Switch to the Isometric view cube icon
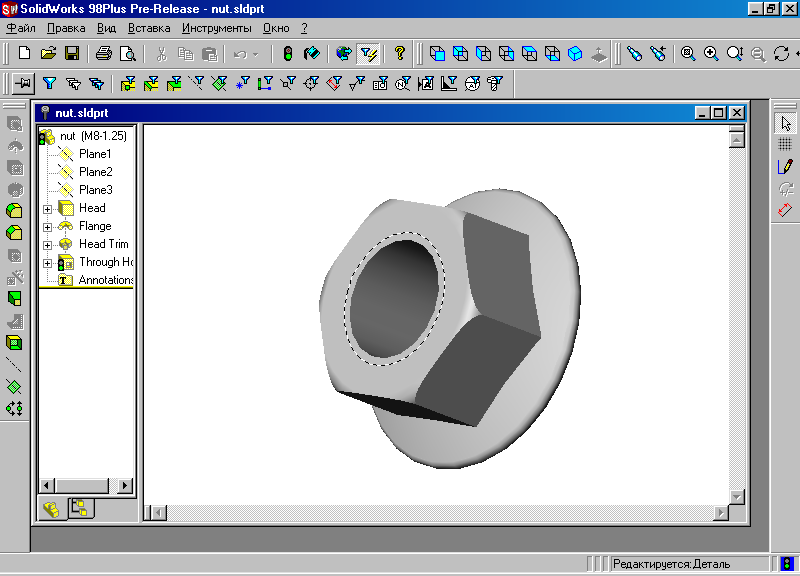This screenshot has width=800, height=576. (x=575, y=53)
